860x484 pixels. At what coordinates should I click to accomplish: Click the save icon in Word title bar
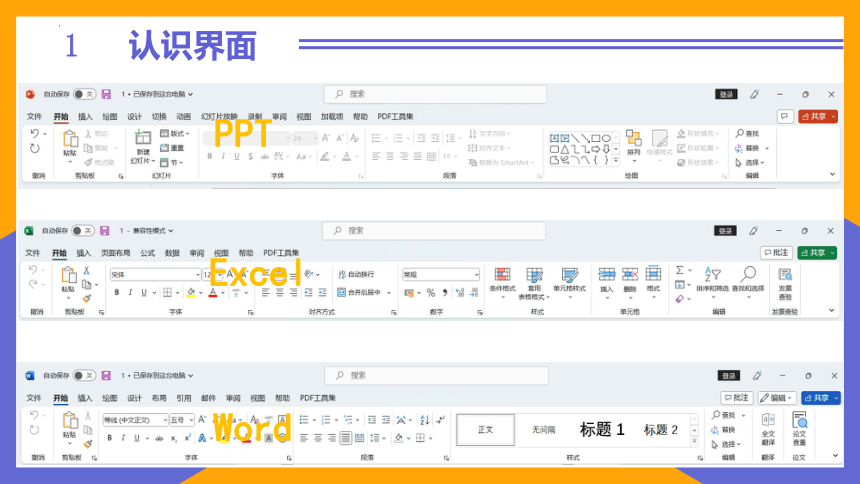coord(106,375)
